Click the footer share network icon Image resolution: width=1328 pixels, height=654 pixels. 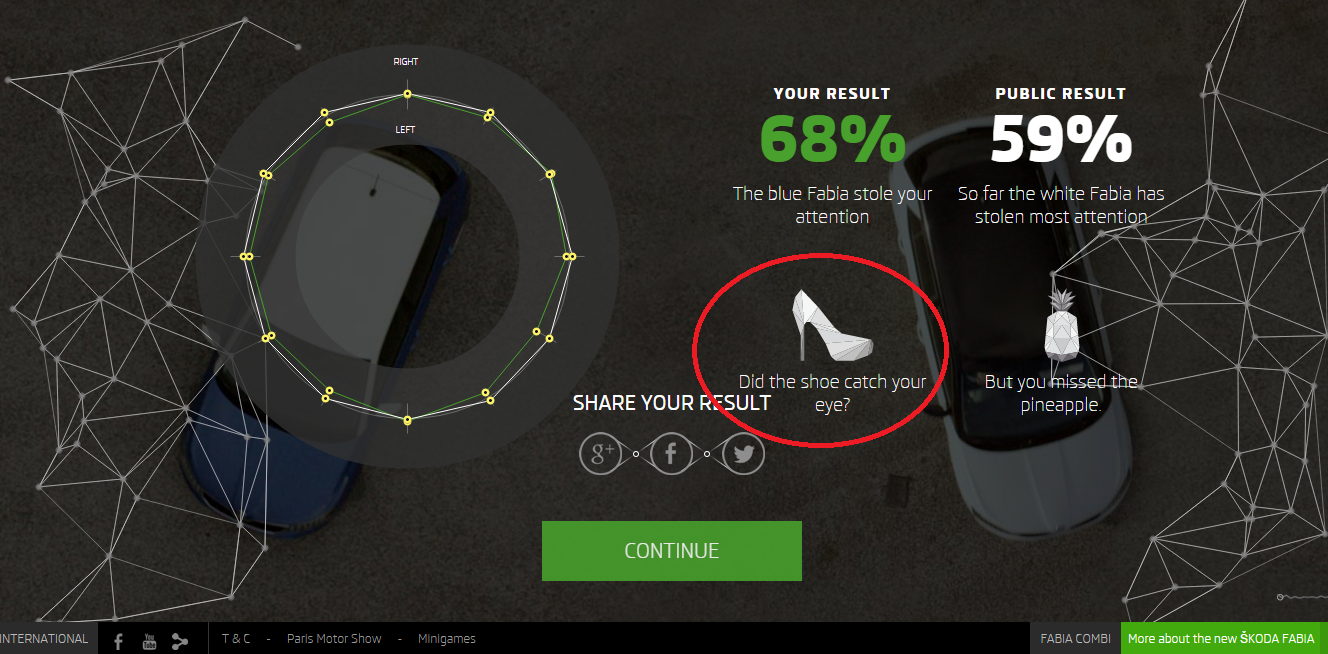tap(179, 641)
